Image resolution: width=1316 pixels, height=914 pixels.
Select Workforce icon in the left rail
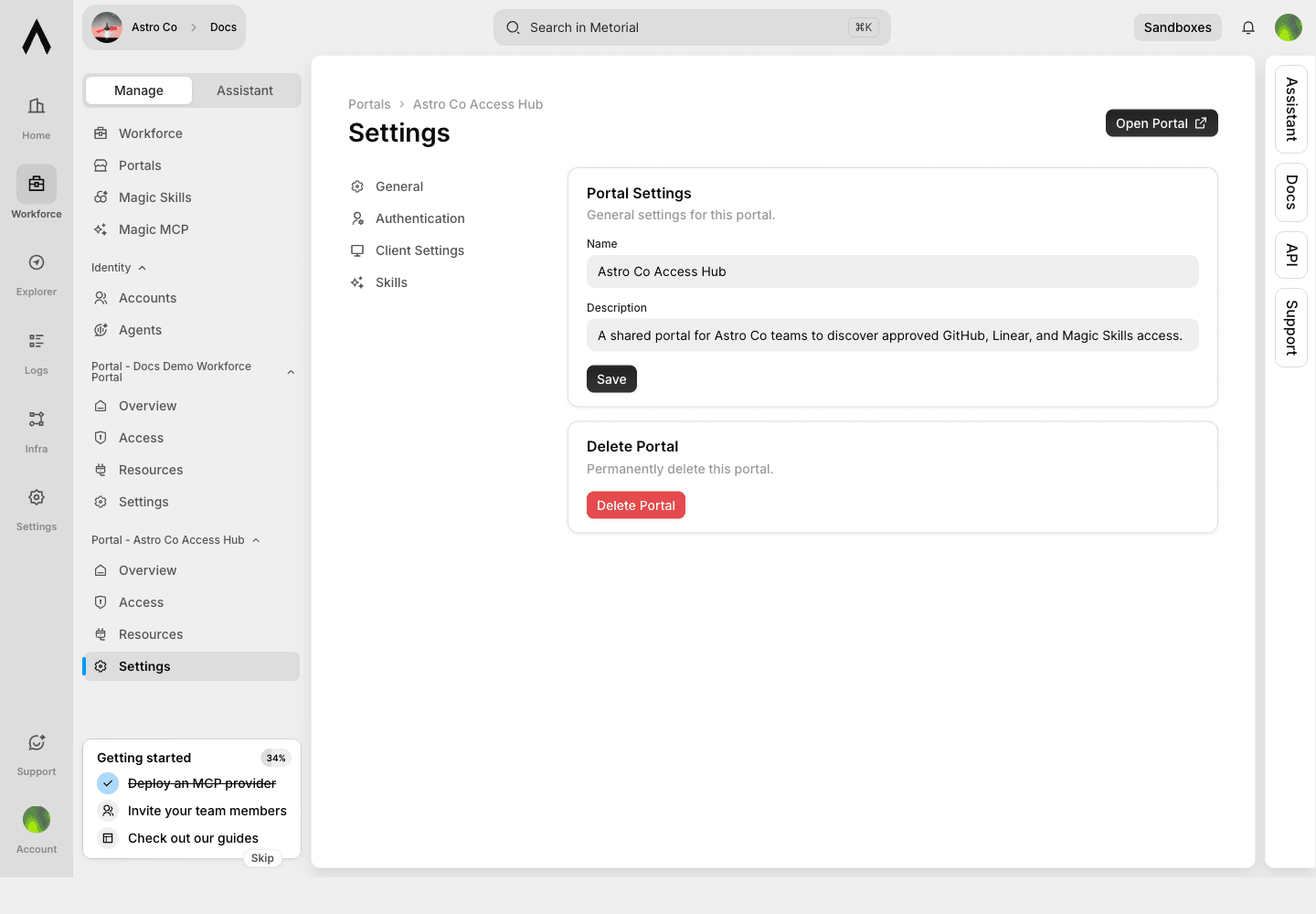tap(37, 184)
